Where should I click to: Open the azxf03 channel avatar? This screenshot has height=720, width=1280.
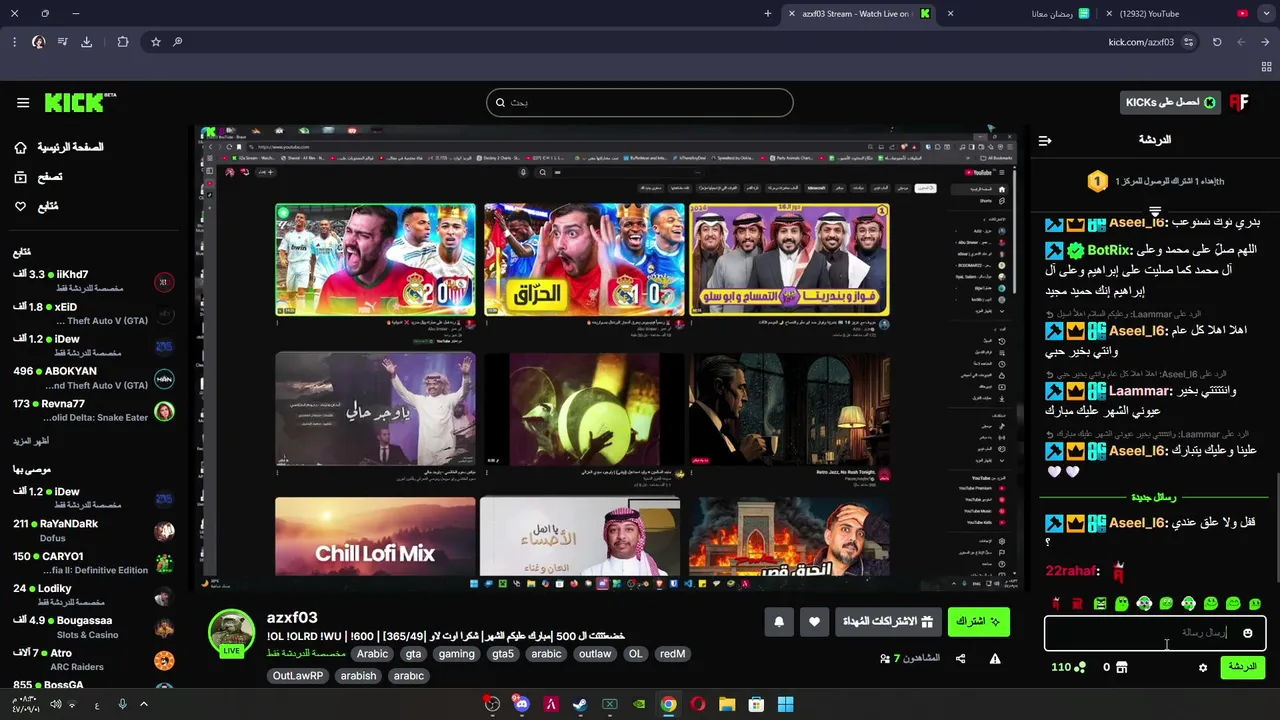[231, 633]
